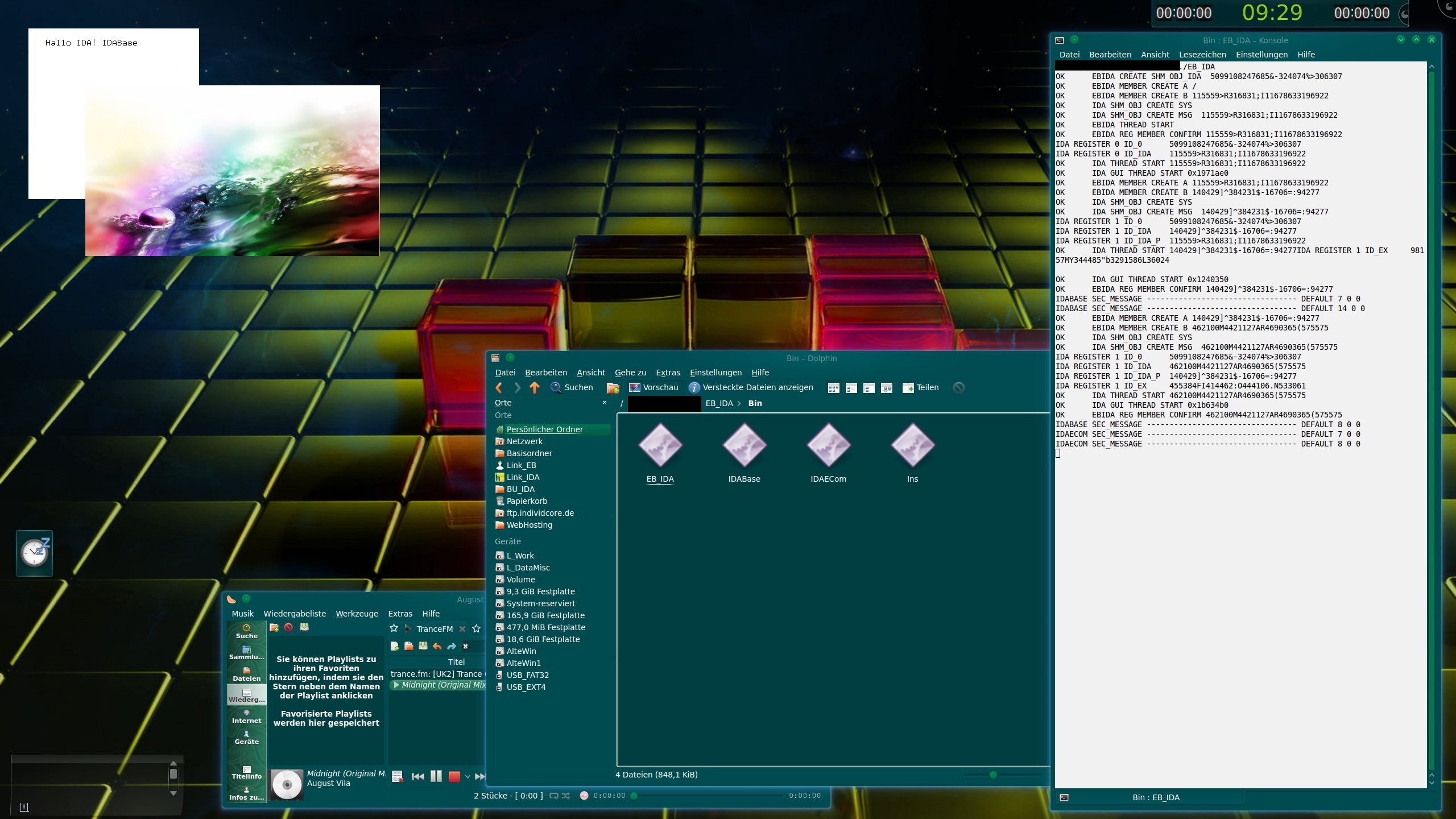Click the new folder icon in Dolphin toolbar

pyautogui.click(x=613, y=387)
